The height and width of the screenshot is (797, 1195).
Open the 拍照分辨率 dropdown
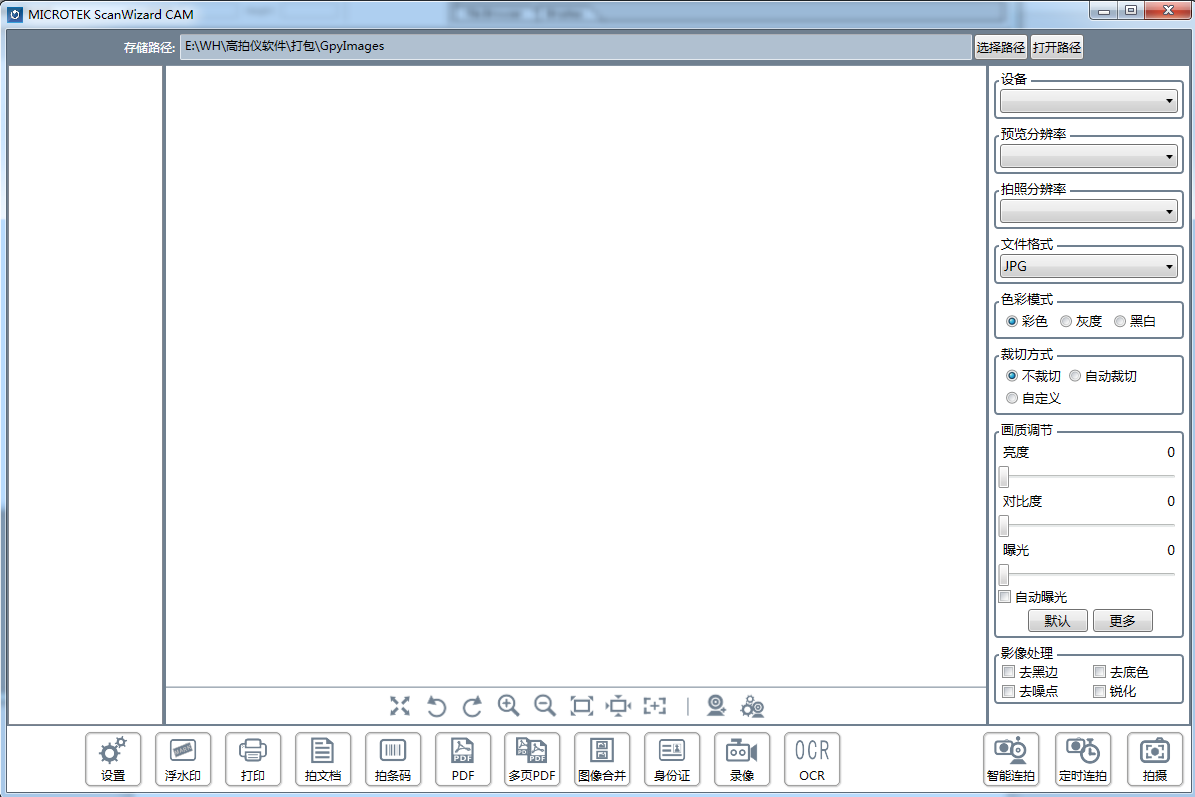coord(1089,212)
